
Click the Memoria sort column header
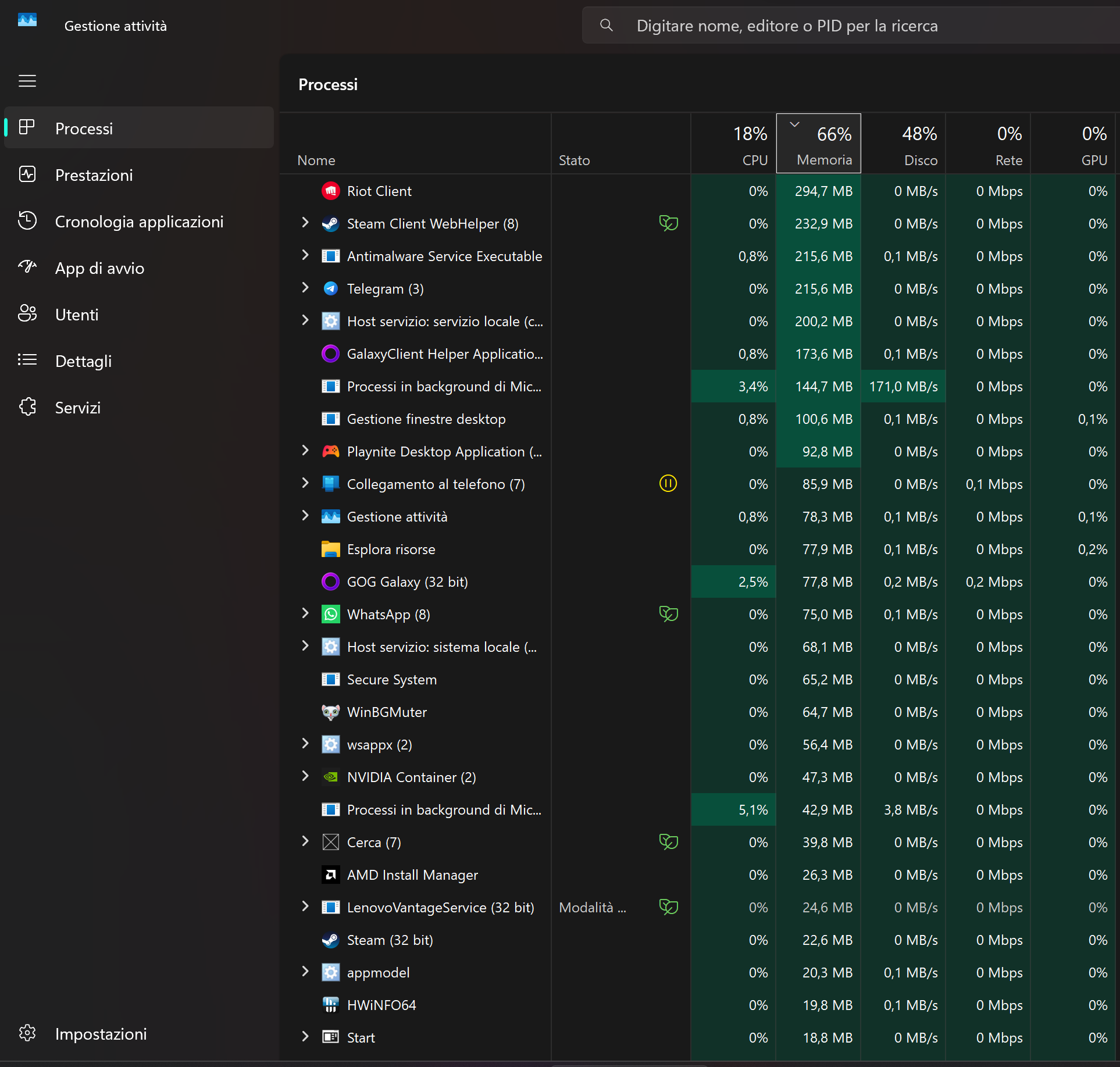[x=819, y=144]
